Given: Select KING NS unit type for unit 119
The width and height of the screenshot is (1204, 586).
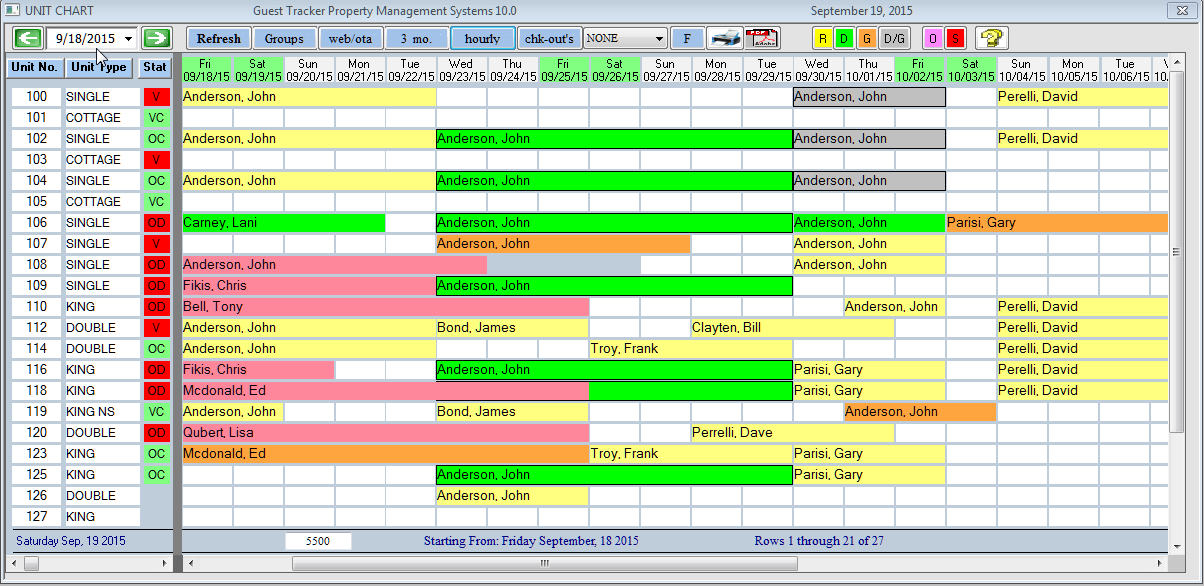Looking at the screenshot, I should point(101,412).
